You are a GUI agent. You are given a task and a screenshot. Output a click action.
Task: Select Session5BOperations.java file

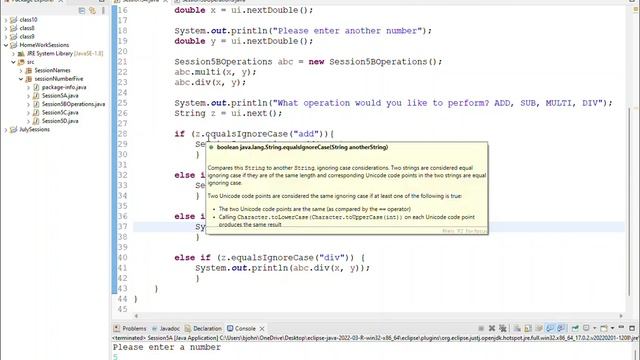(x=73, y=104)
